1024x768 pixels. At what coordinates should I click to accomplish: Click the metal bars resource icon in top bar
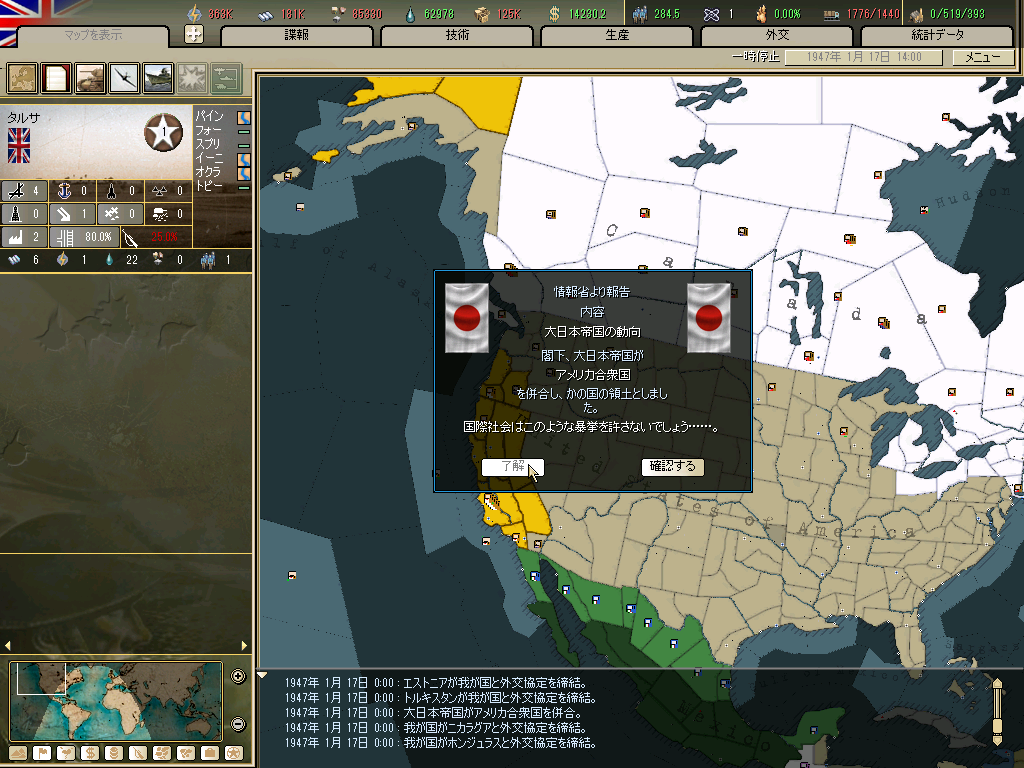pyautogui.click(x=265, y=14)
